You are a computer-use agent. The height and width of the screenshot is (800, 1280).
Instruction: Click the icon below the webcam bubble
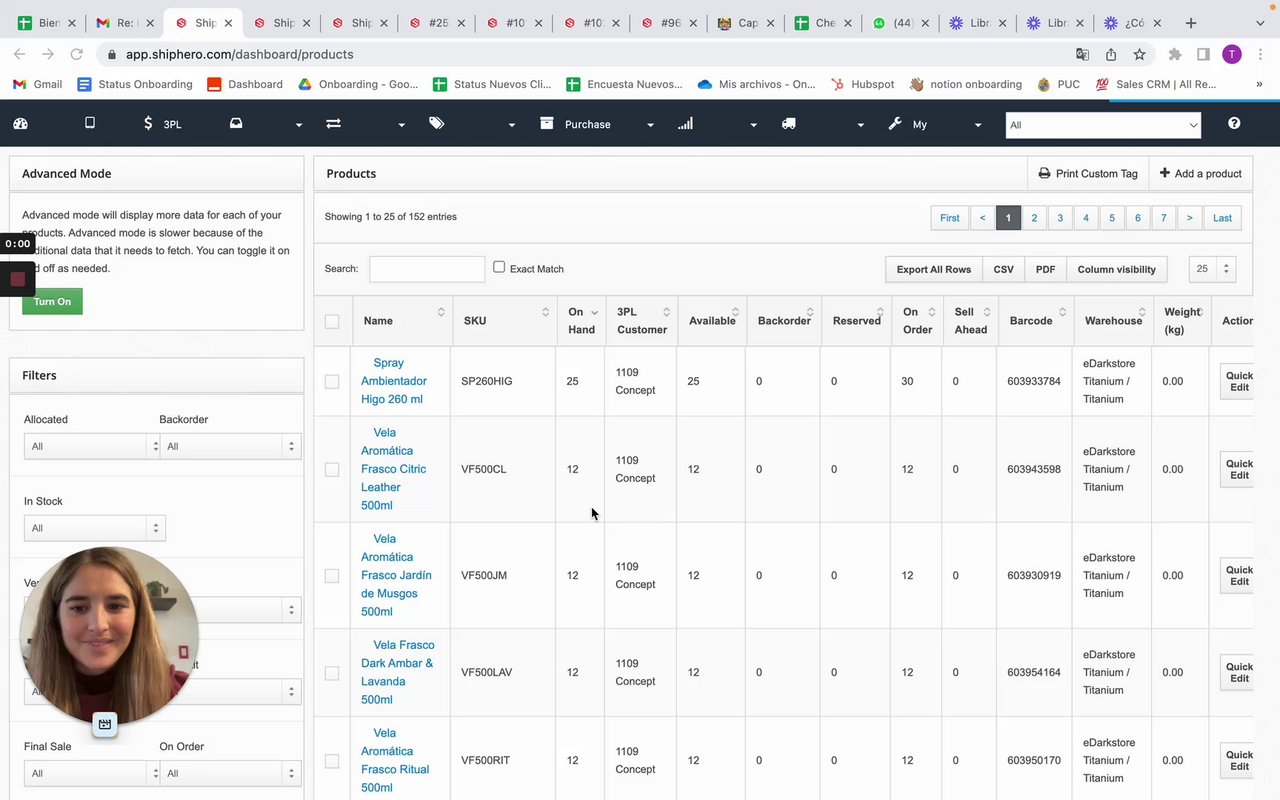pos(104,724)
